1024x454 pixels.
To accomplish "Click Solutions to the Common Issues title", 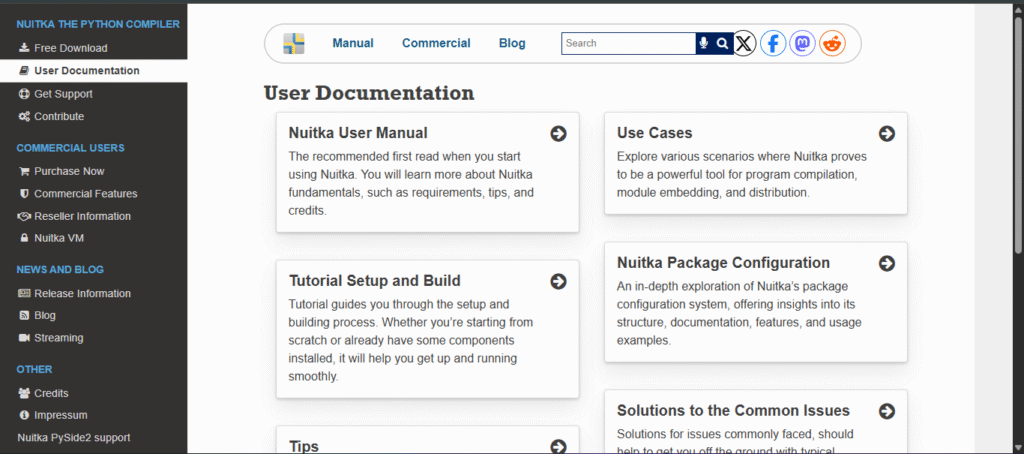I will 733,411.
